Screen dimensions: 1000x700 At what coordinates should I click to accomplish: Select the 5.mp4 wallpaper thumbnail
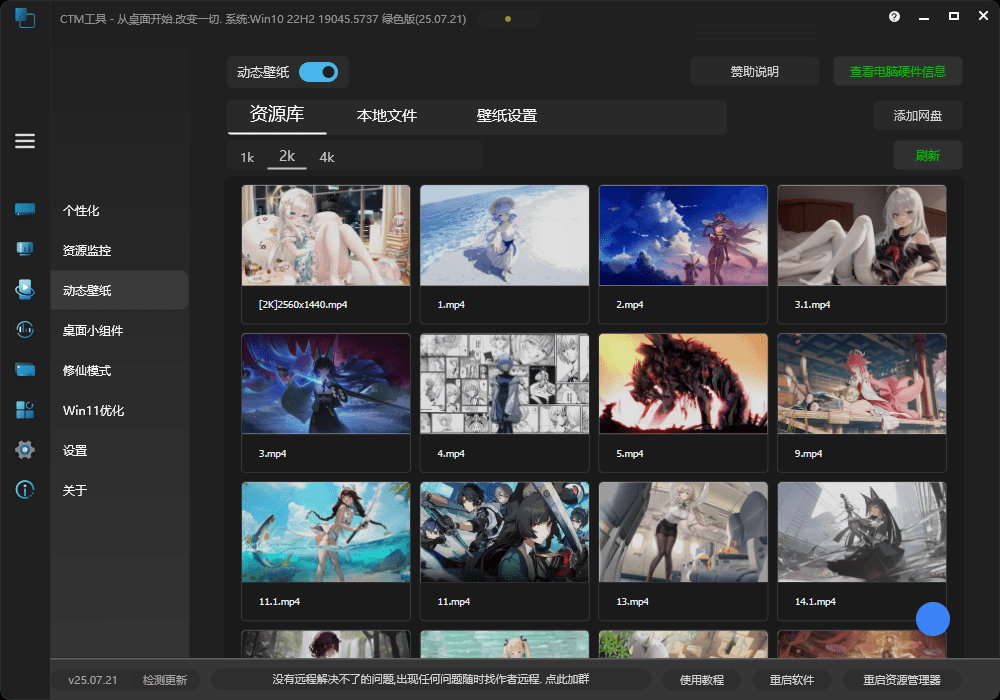(x=683, y=384)
